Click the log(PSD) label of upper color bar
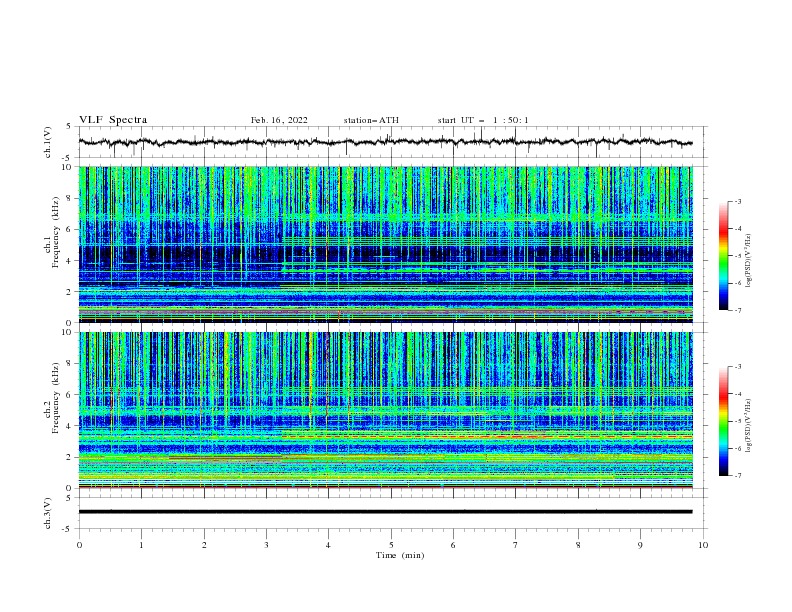The width and height of the screenshot is (792, 612). [749, 261]
